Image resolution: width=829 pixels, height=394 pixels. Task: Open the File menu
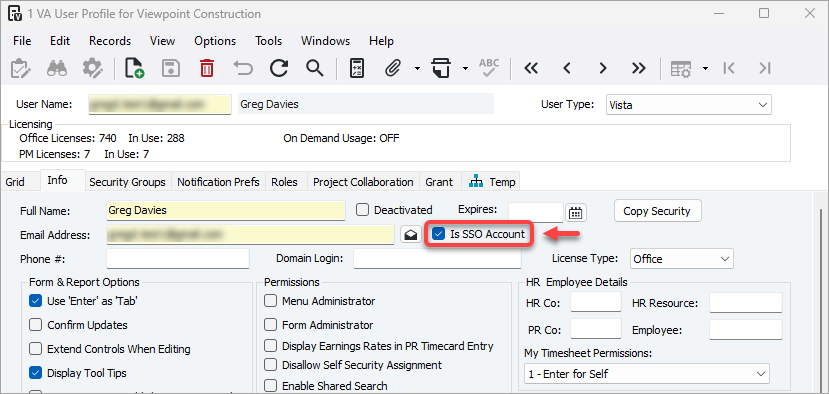22,41
